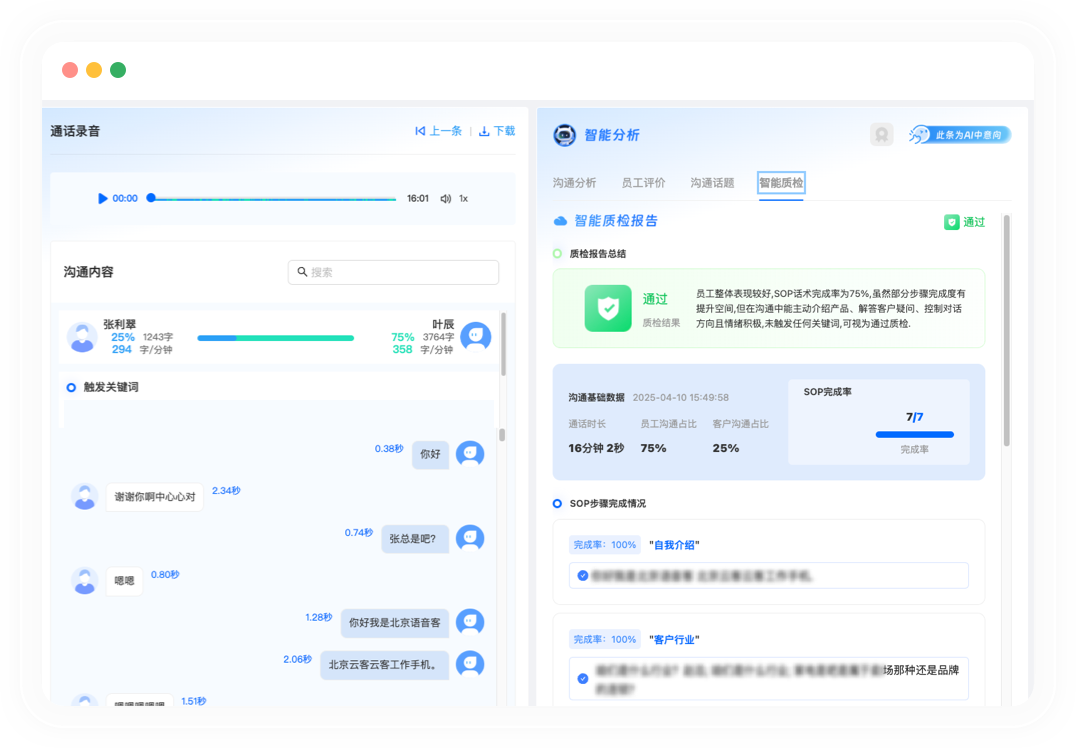Toggle the 客户行业 step checkmark

[583, 678]
